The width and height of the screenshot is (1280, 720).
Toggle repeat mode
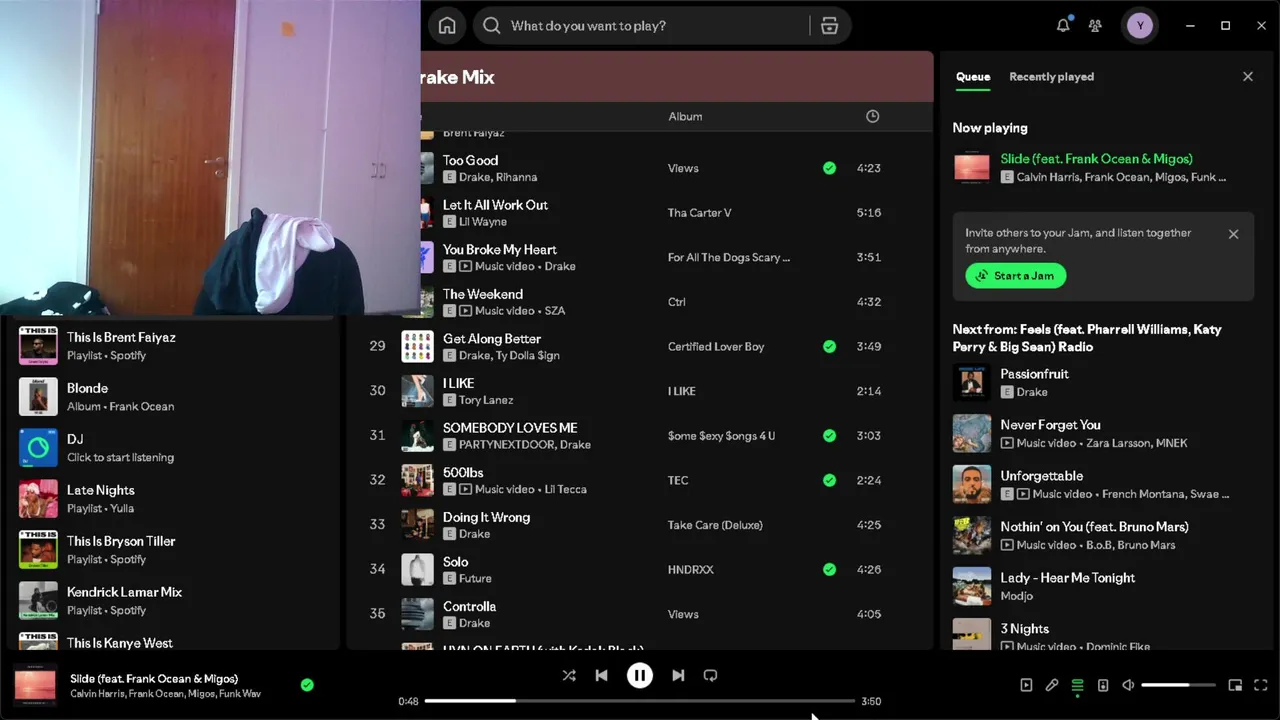pyautogui.click(x=710, y=675)
